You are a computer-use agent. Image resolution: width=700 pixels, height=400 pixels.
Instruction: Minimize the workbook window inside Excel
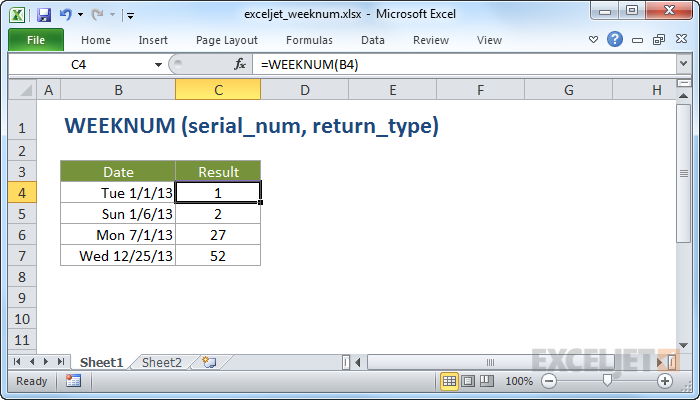638,40
